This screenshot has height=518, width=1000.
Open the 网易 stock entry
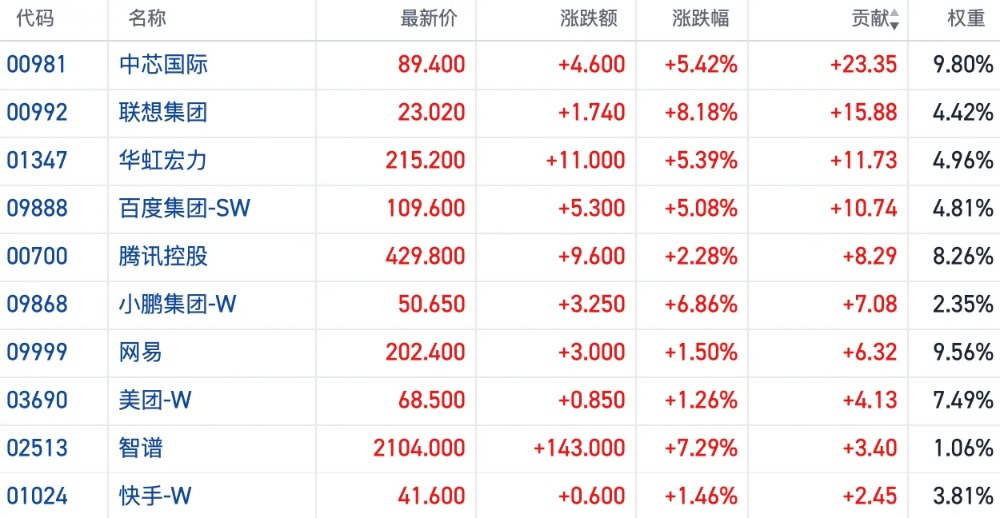[x=140, y=352]
